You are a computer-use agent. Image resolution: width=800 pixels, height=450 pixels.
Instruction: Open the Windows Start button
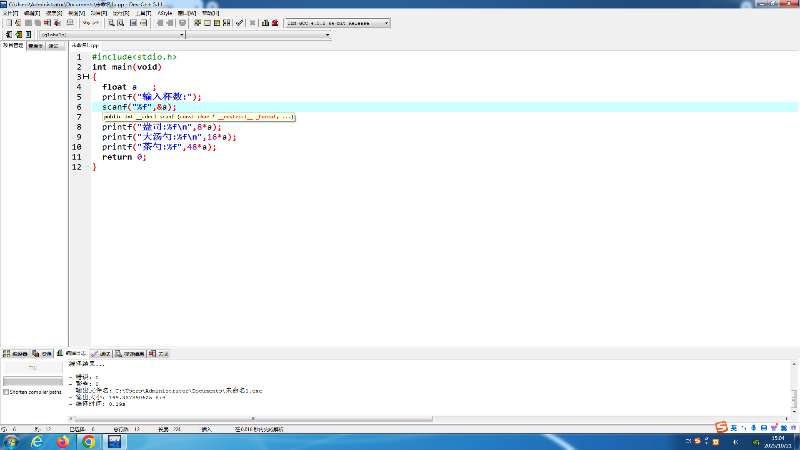click(x=10, y=442)
